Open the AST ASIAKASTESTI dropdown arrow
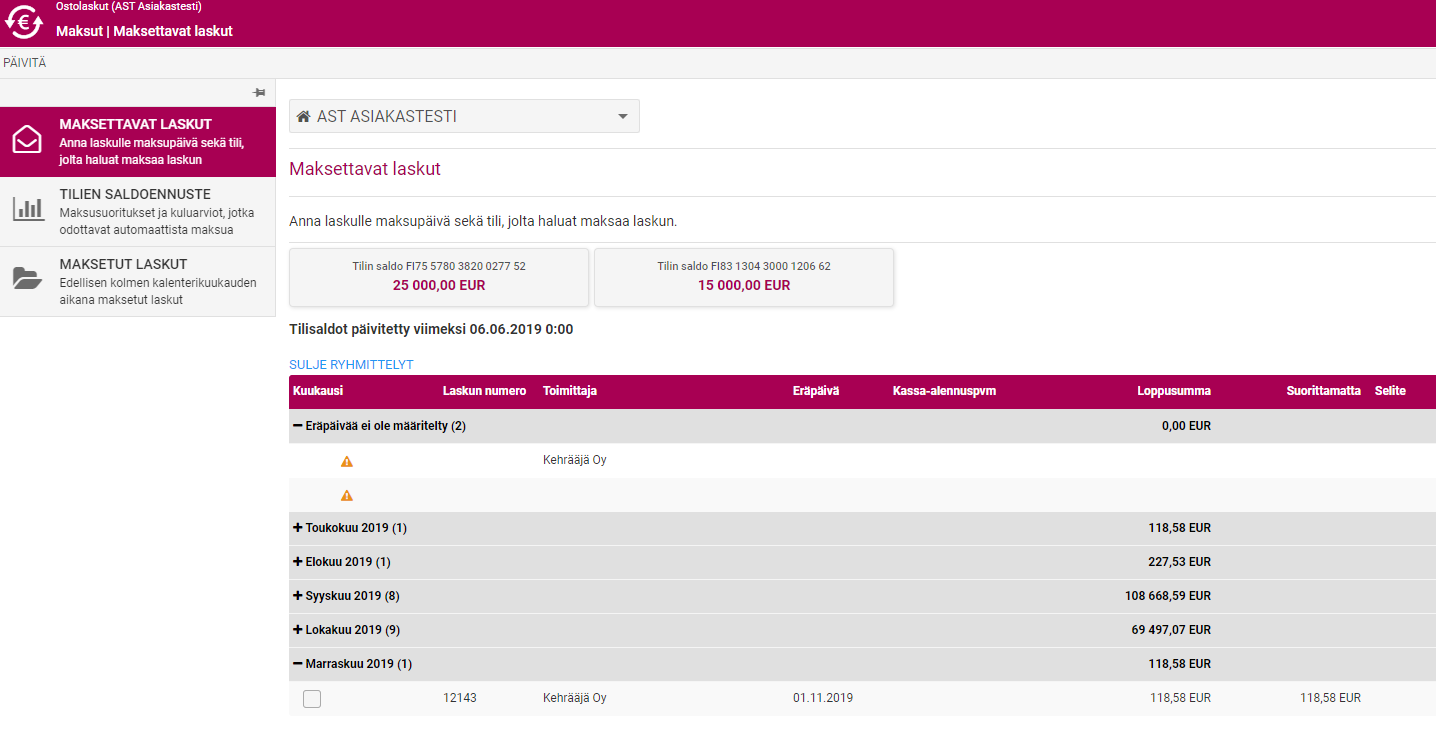Viewport: 1436px width, 739px height. (x=623, y=117)
